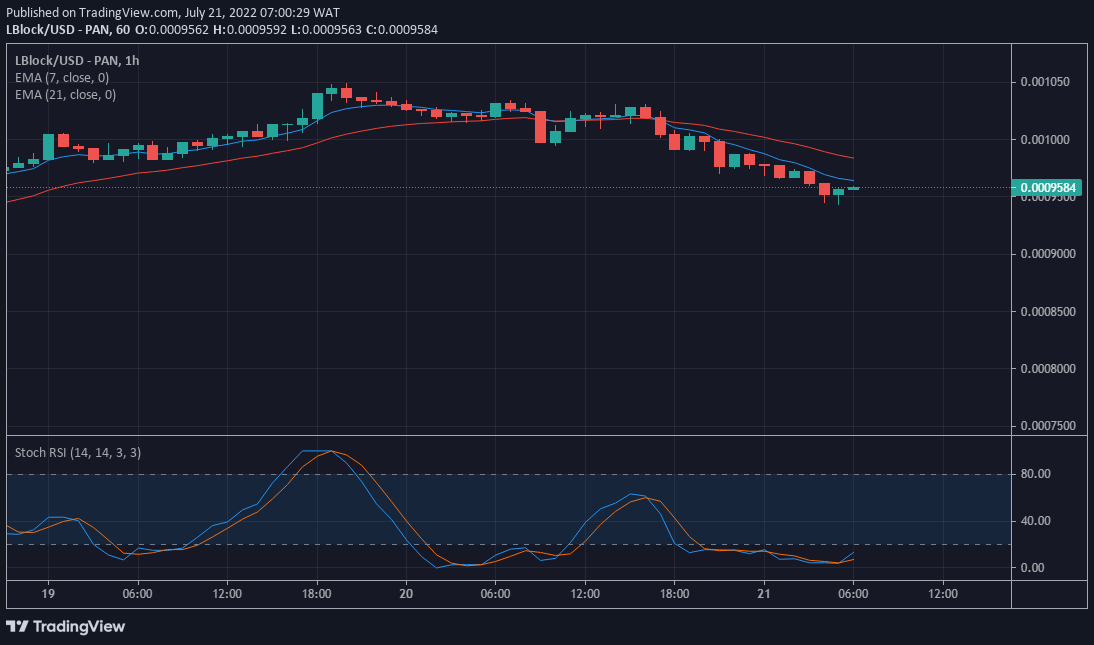Screen dimensions: 1094x645
Task: Click the 0.0008500 price axis label
Action: point(1047,311)
